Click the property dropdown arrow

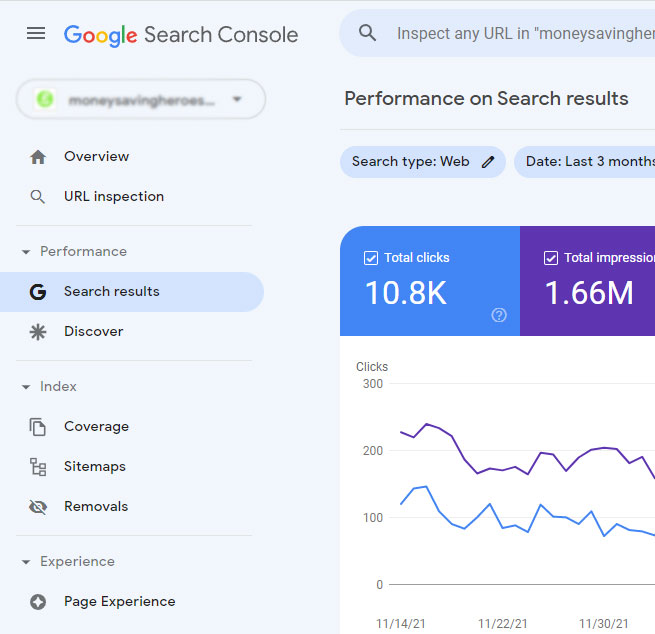pos(237,99)
